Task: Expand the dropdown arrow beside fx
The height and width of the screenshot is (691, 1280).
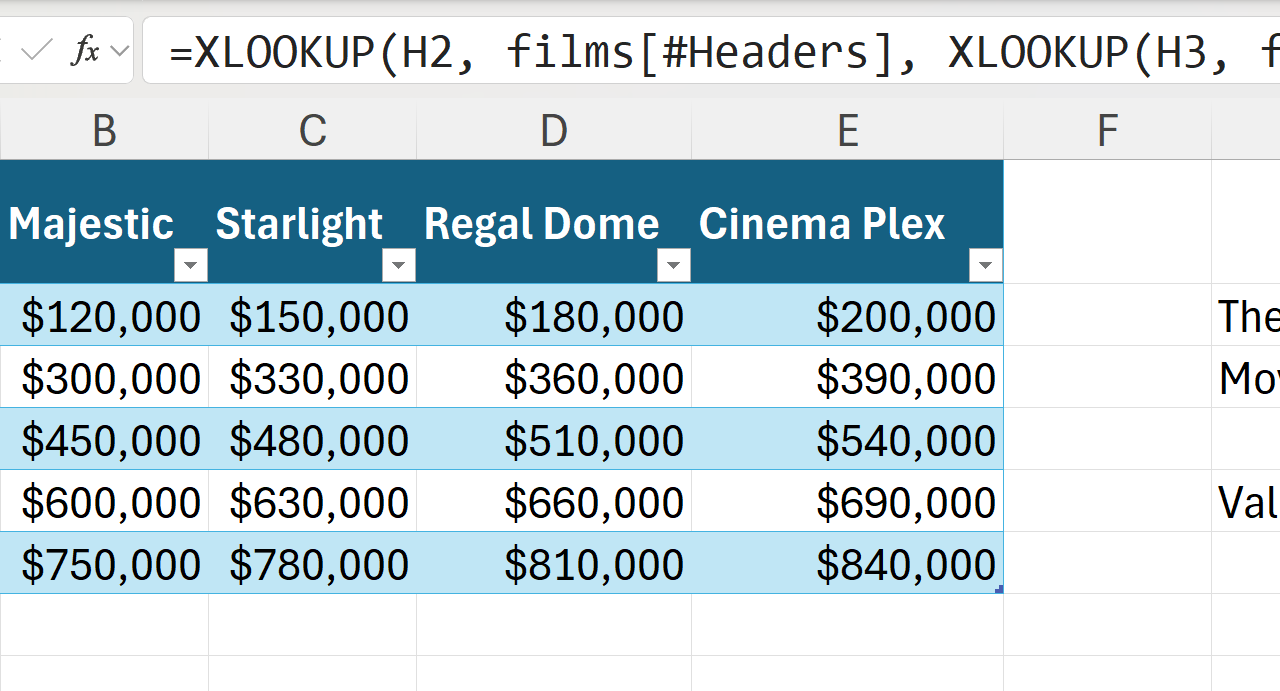Action: click(x=120, y=50)
